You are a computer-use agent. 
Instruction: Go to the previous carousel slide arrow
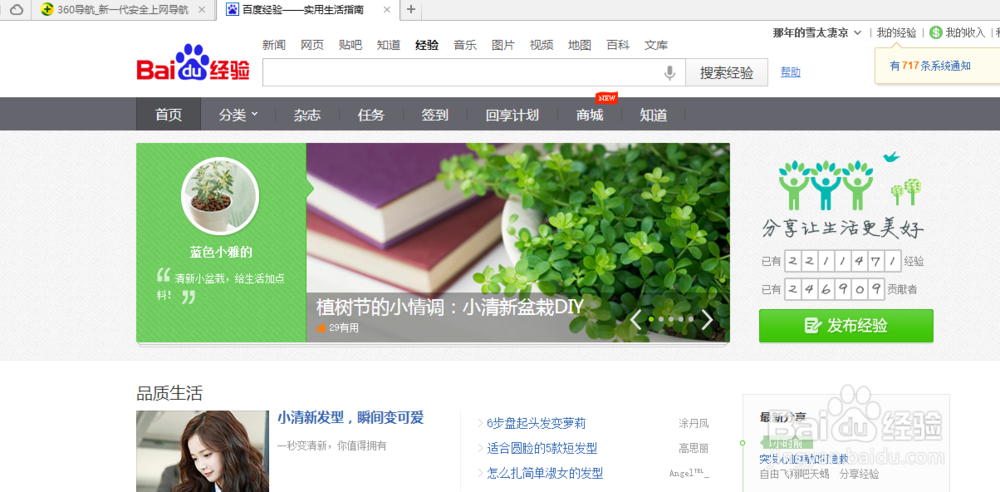635,319
